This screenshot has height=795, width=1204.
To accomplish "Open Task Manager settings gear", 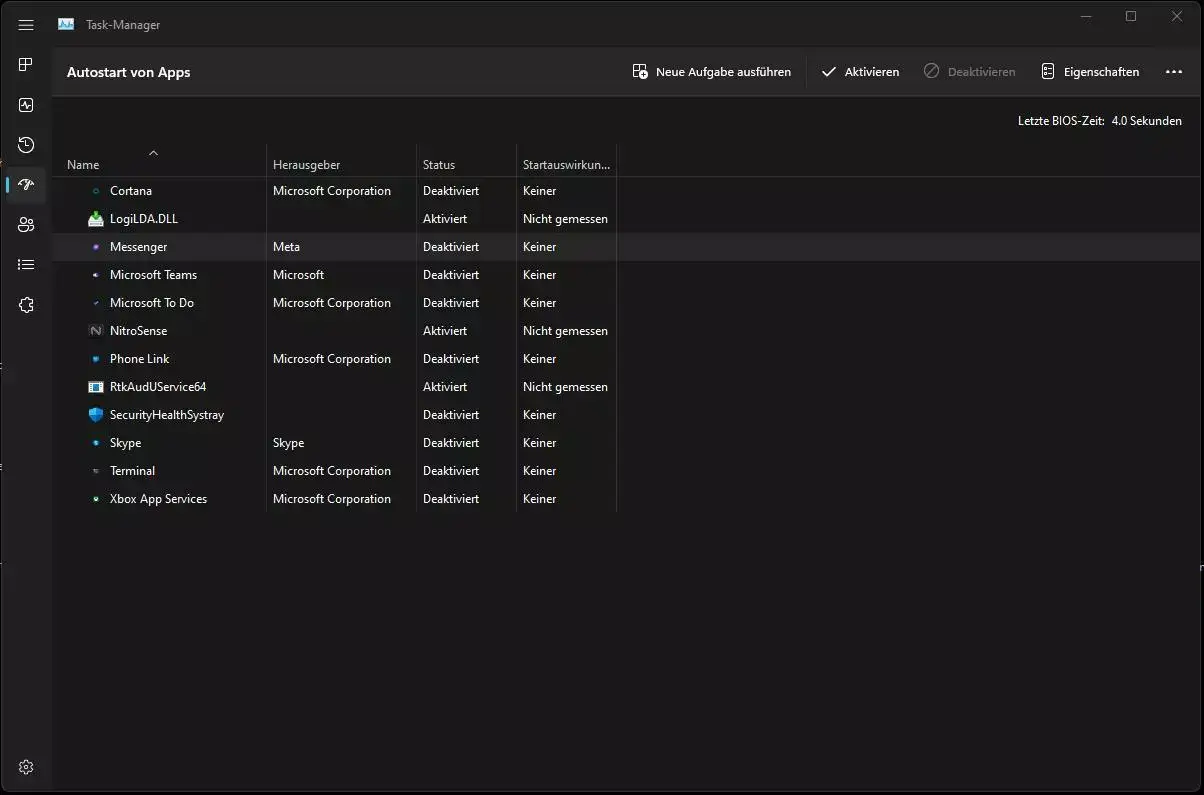I will tap(26, 767).
